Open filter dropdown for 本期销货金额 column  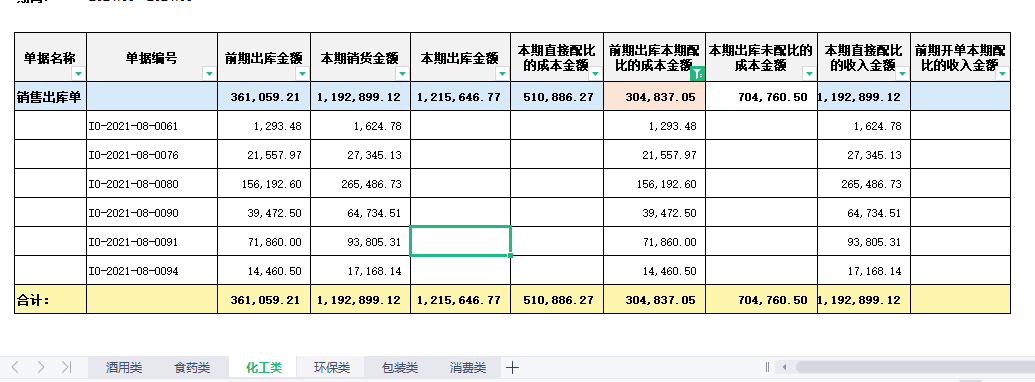[x=402, y=74]
